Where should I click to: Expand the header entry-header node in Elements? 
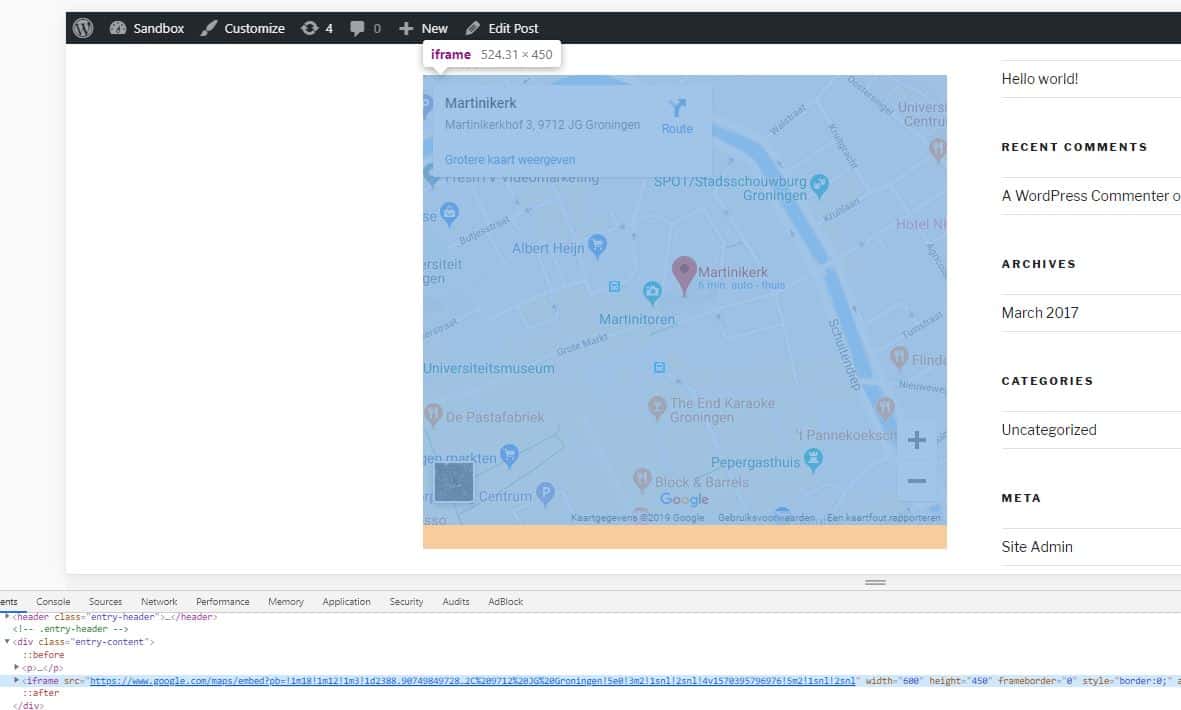pos(9,616)
